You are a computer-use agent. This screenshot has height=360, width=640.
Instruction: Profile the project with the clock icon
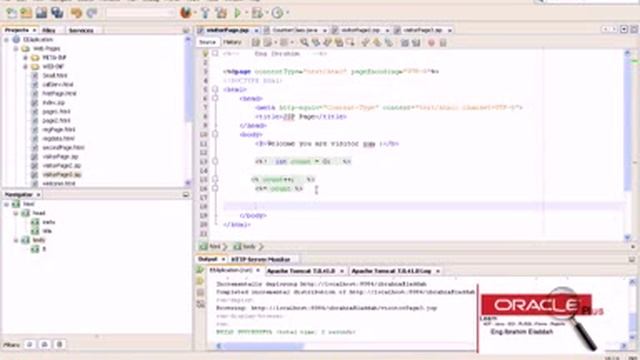[x=277, y=13]
